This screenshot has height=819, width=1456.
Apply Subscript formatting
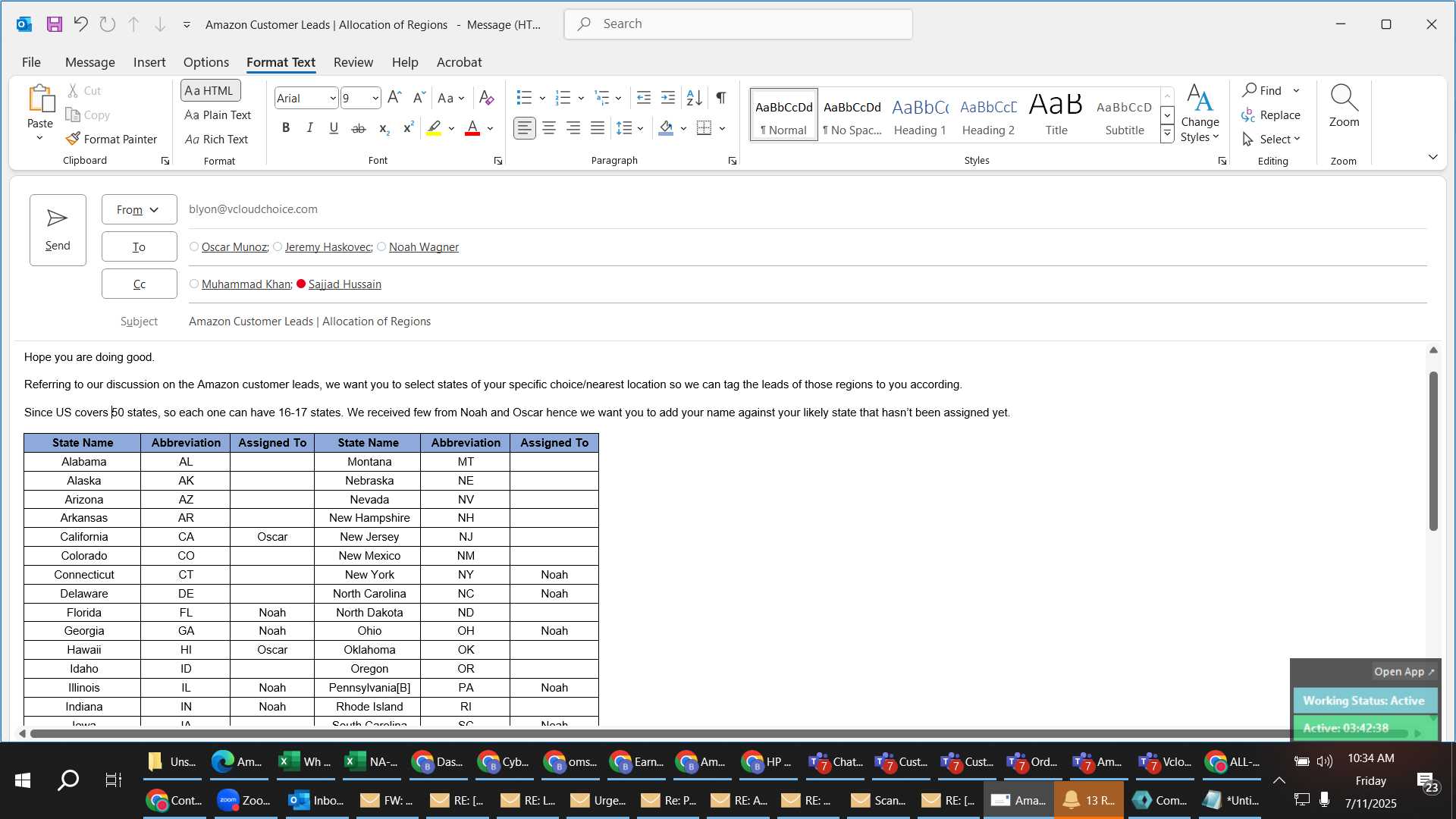[x=384, y=128]
